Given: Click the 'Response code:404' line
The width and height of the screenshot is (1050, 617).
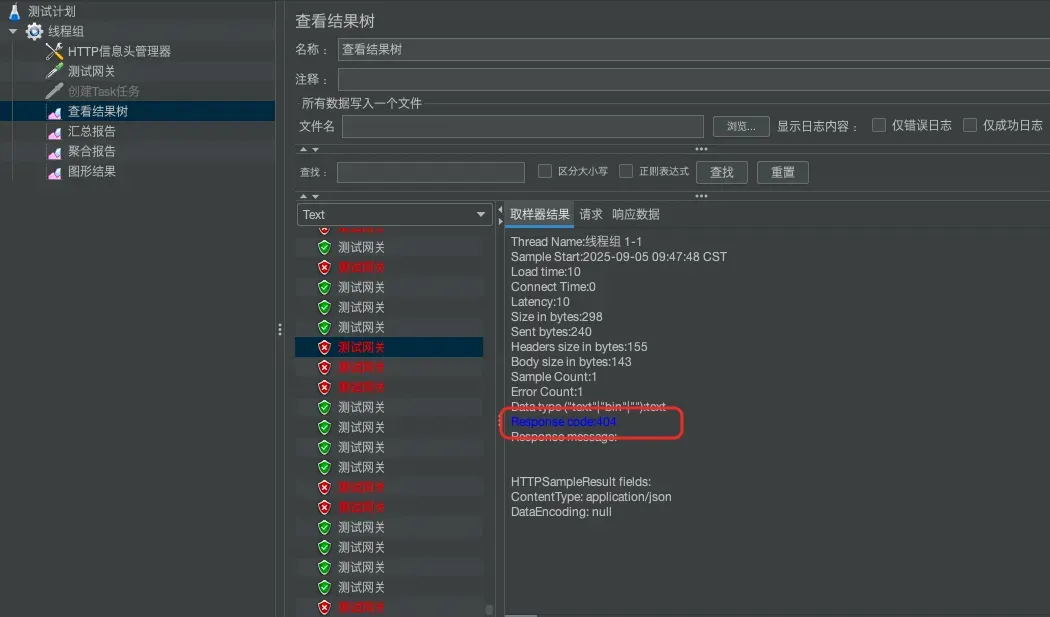Looking at the screenshot, I should (x=564, y=422).
